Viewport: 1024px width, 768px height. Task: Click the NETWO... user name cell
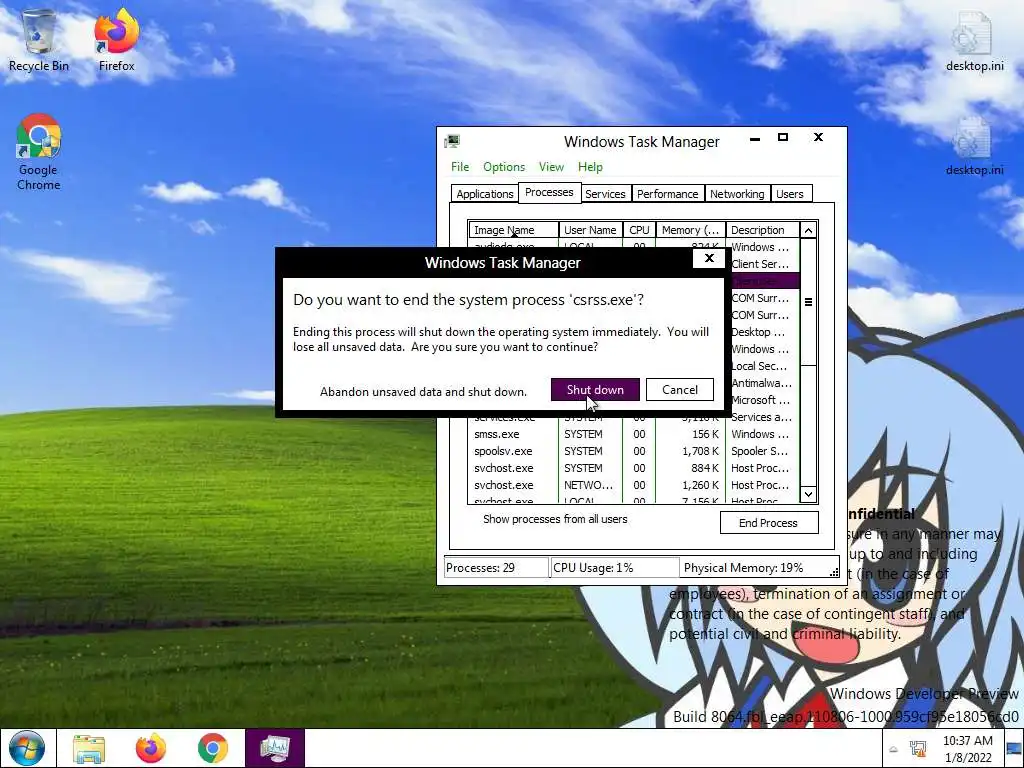pos(588,485)
